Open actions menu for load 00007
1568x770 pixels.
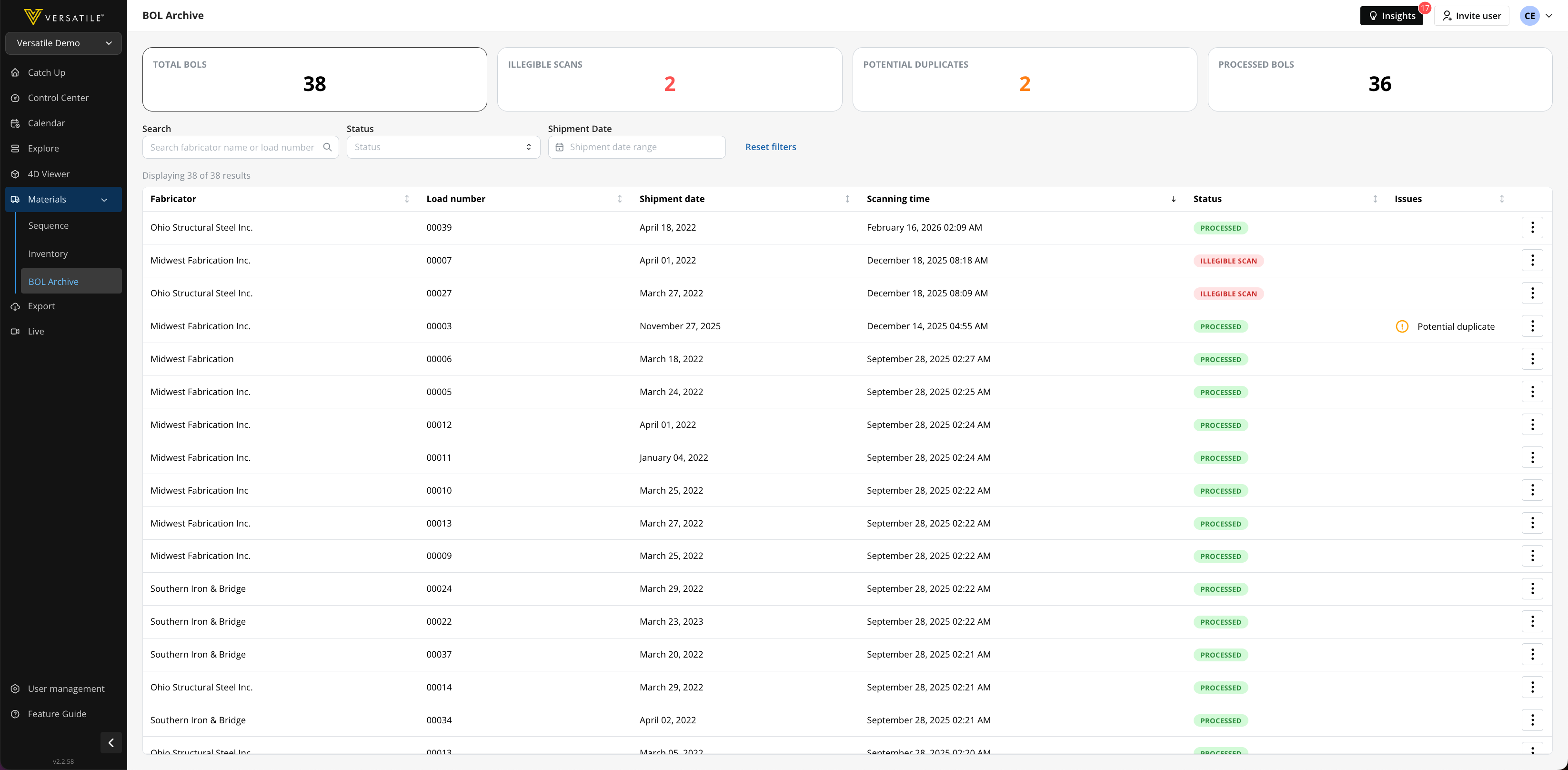[x=1532, y=261]
